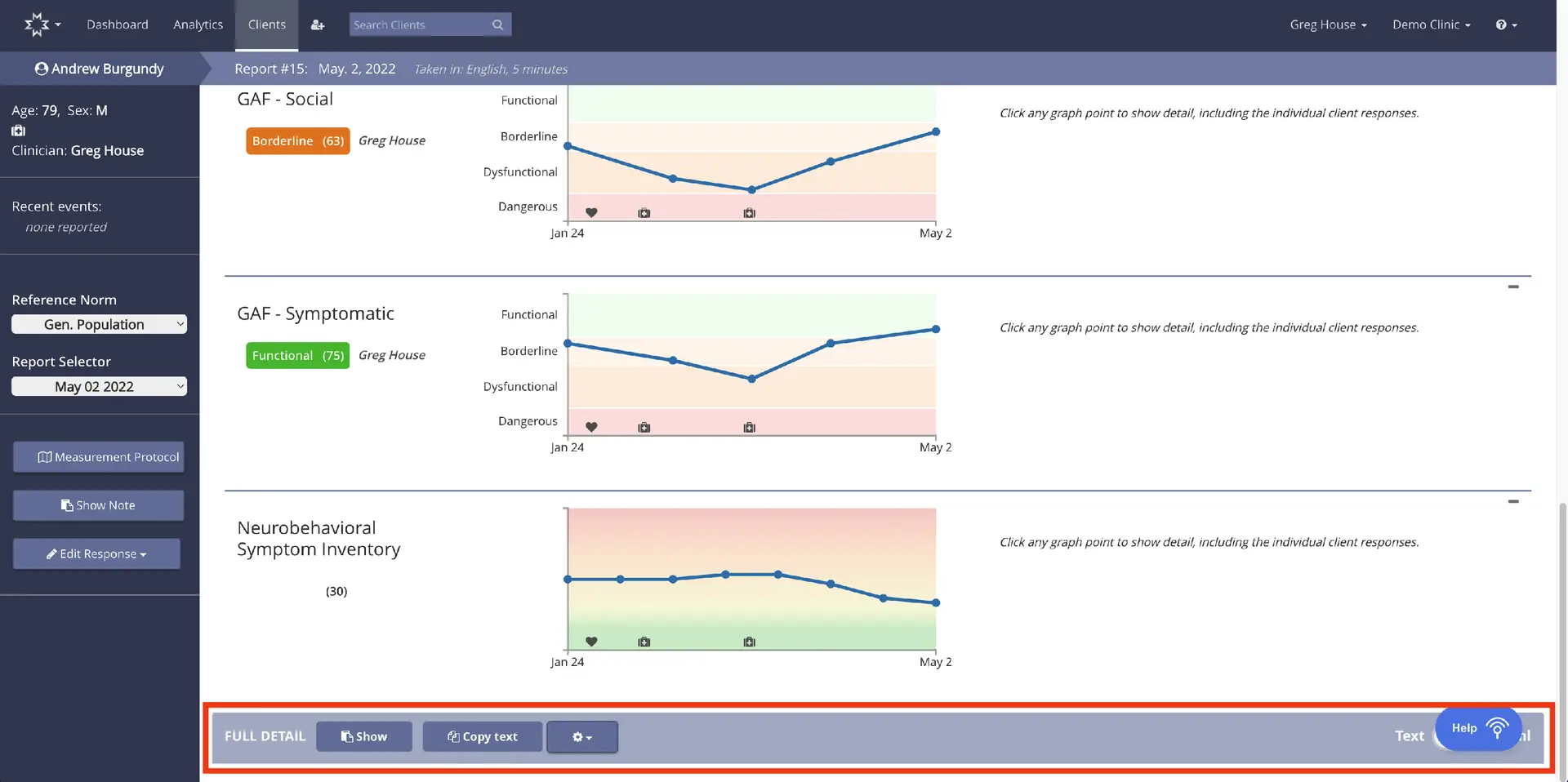Click the app logo star icon
Image resolution: width=1568 pixels, height=782 pixels.
(36, 24)
